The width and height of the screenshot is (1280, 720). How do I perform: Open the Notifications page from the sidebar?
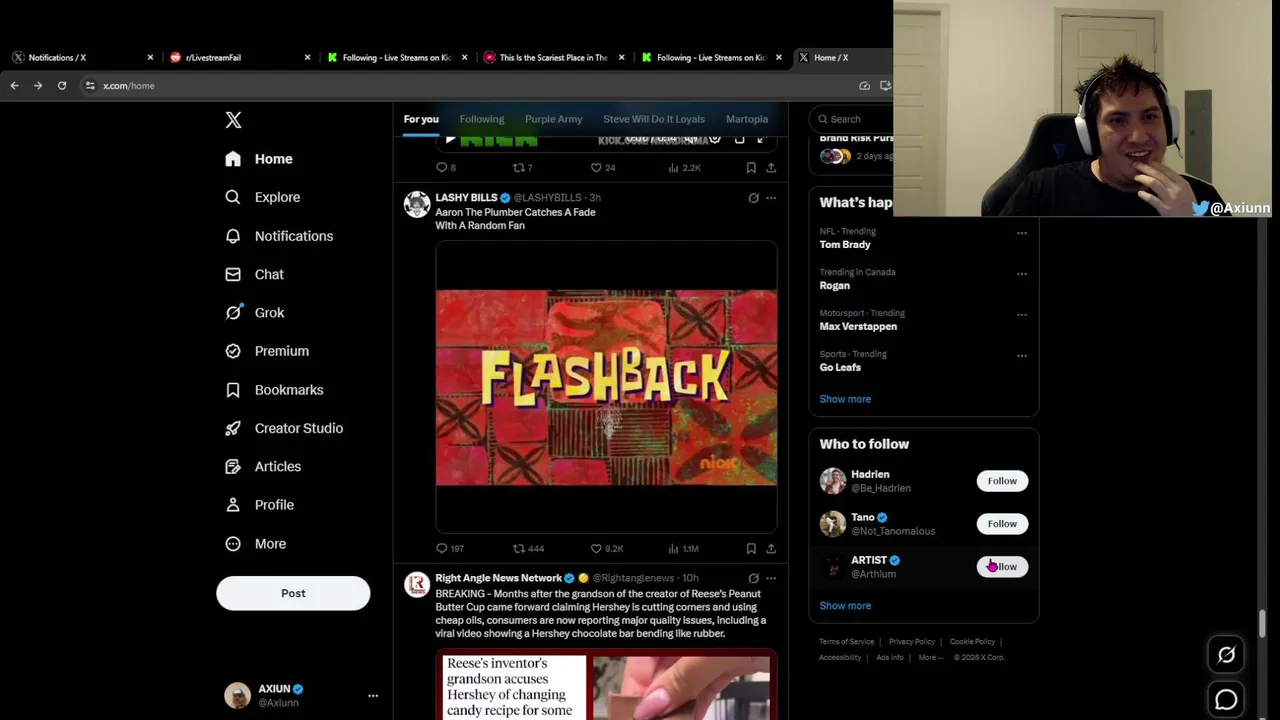[x=279, y=236]
